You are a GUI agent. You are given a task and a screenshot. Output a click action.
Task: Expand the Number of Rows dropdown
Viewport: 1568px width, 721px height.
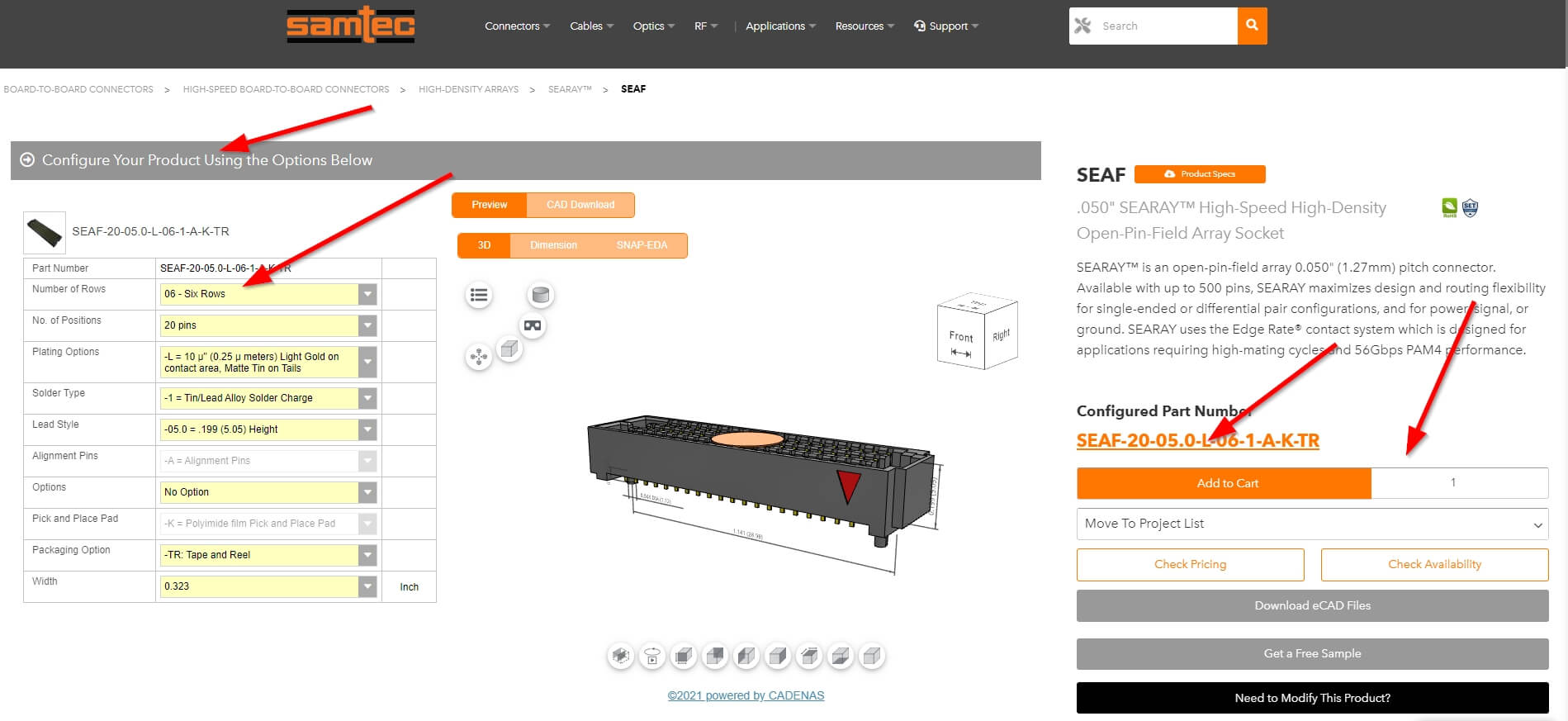[268, 294]
